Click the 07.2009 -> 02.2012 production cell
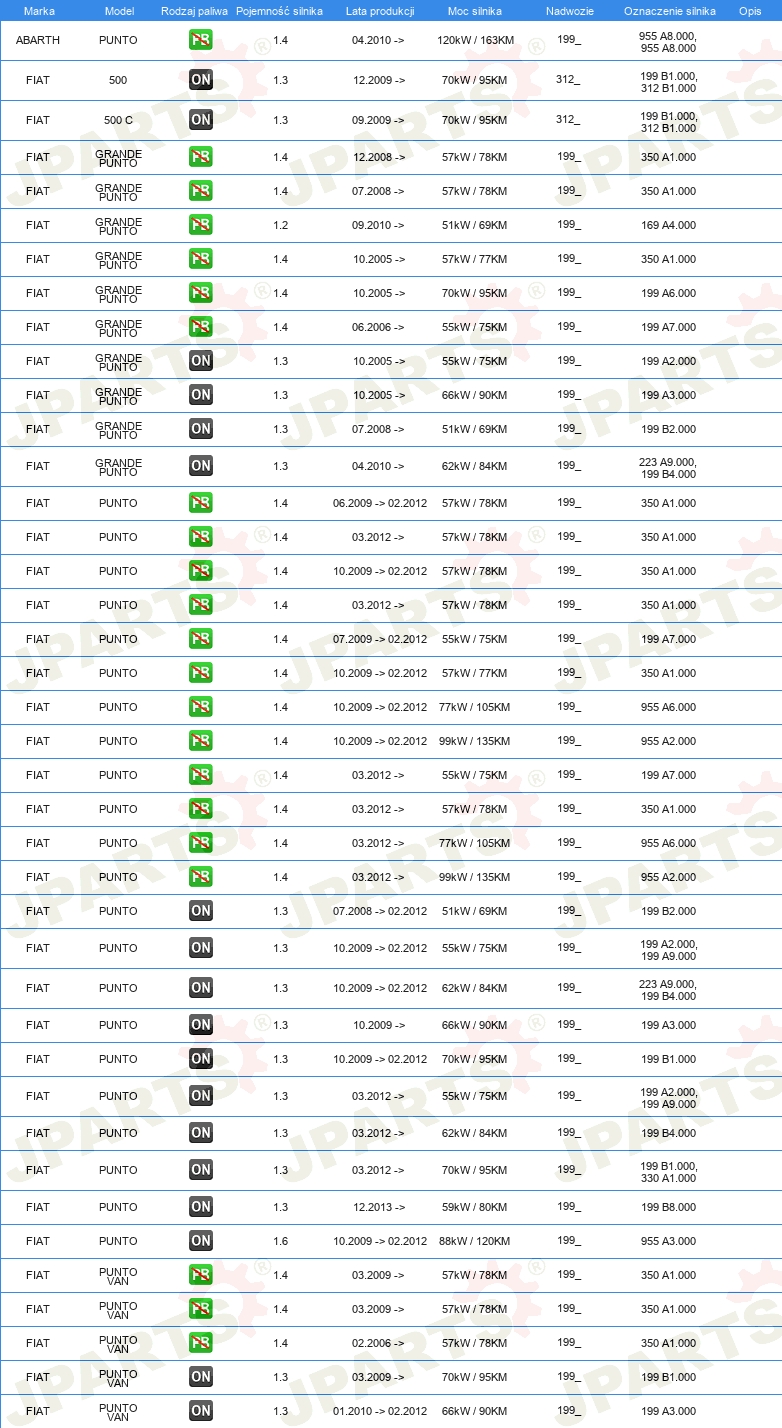 pyautogui.click(x=380, y=639)
